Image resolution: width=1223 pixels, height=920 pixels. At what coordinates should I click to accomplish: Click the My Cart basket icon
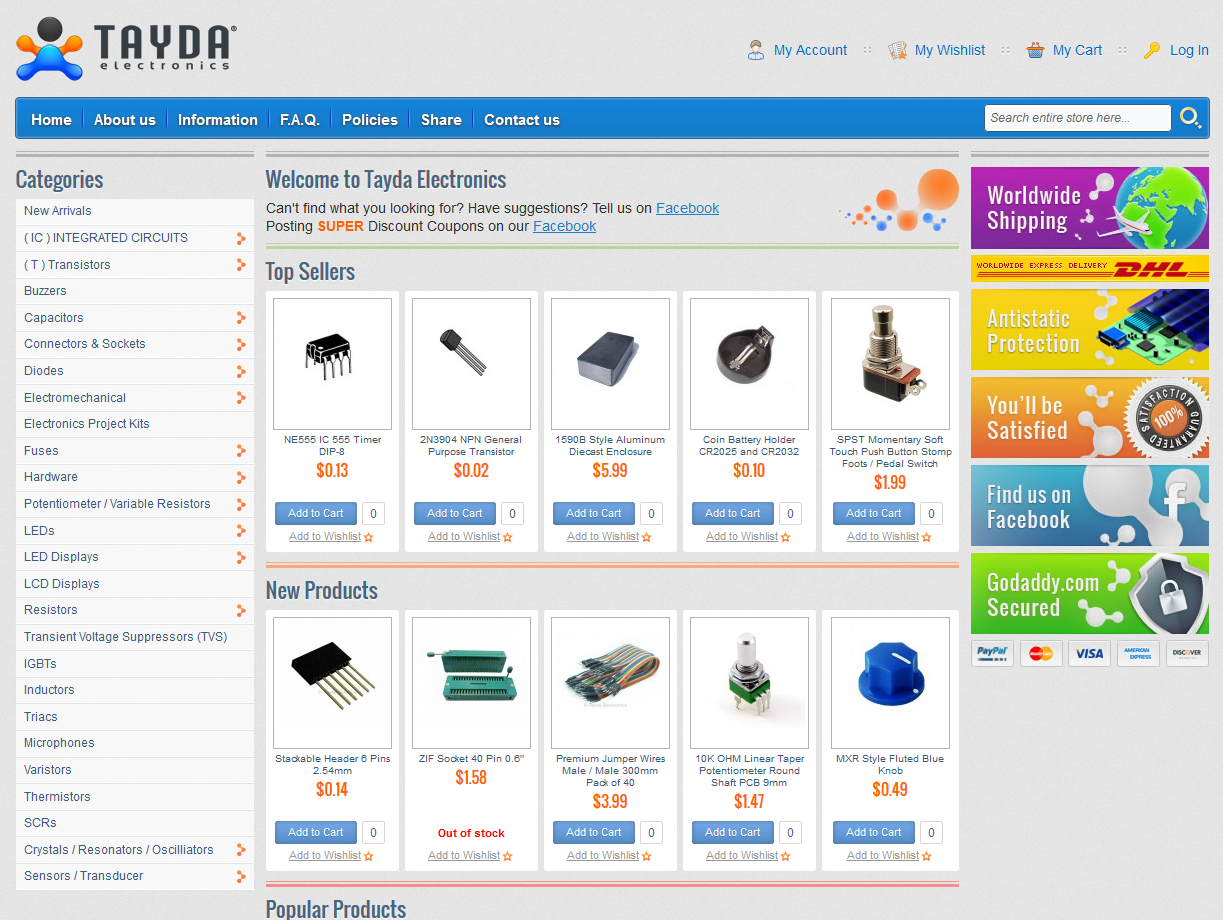(x=1036, y=50)
